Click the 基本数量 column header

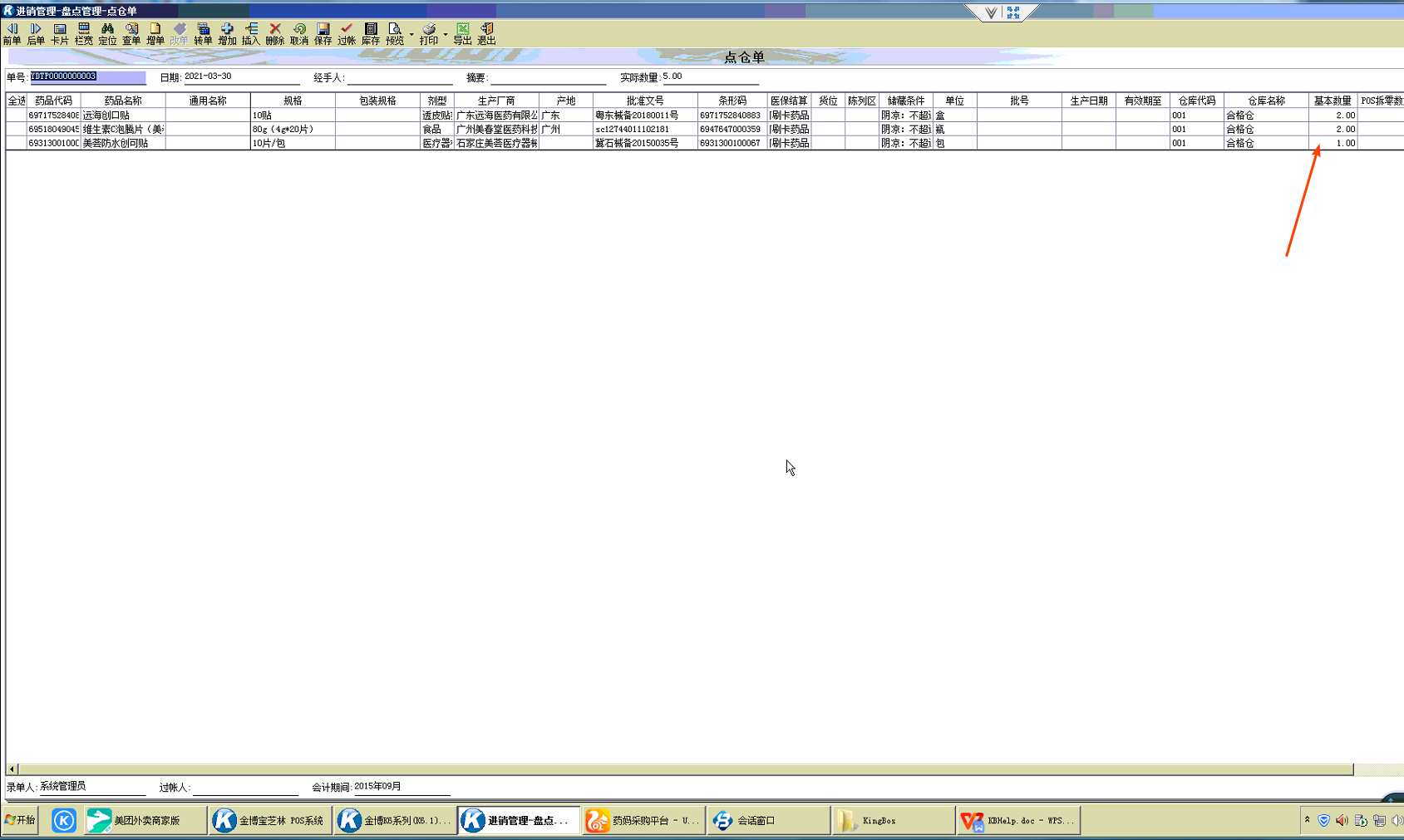coord(1333,101)
